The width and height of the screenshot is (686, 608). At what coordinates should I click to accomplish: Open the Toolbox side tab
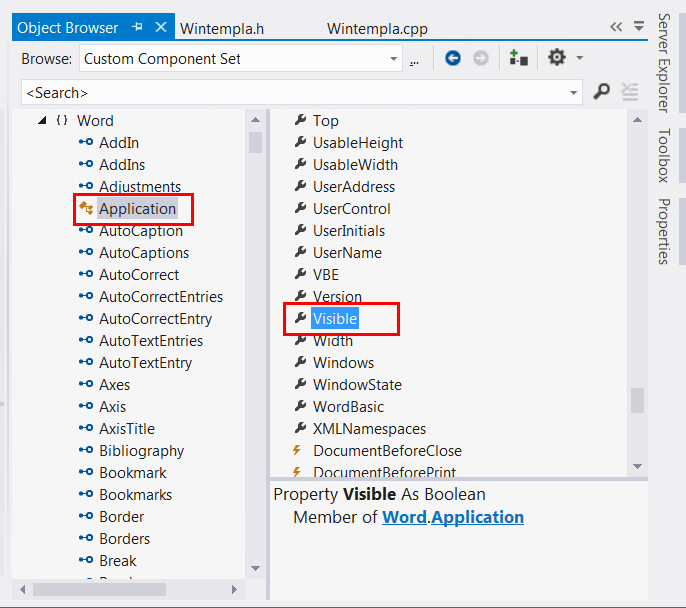[x=664, y=155]
